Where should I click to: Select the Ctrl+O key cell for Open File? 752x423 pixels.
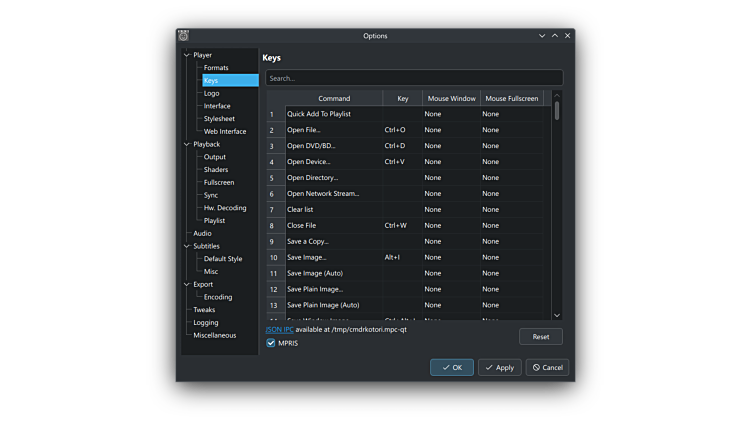point(402,130)
